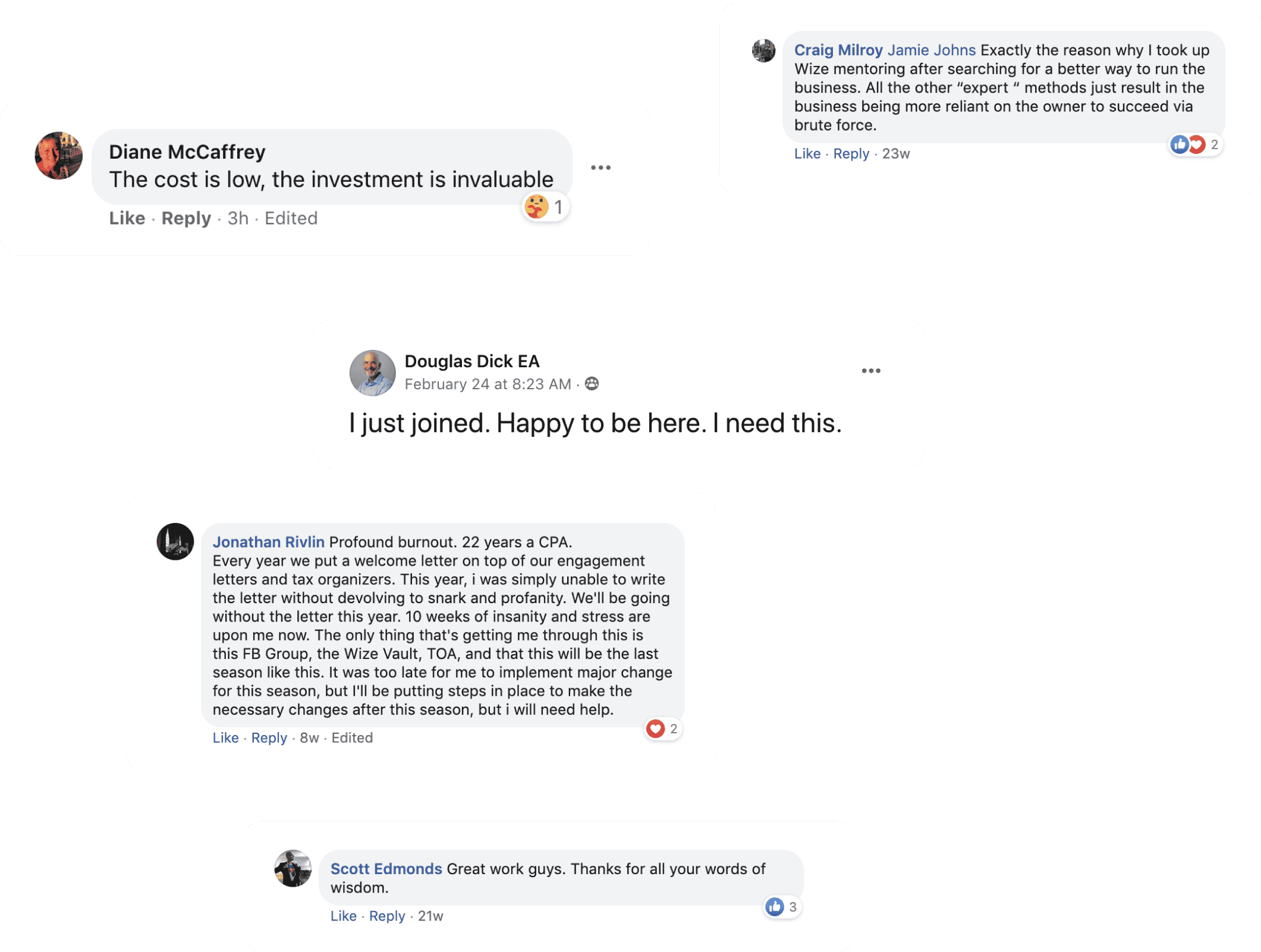This screenshot has width=1261, height=952.
Task: Like Jonathan Rivlin's comment
Action: pyautogui.click(x=225, y=737)
